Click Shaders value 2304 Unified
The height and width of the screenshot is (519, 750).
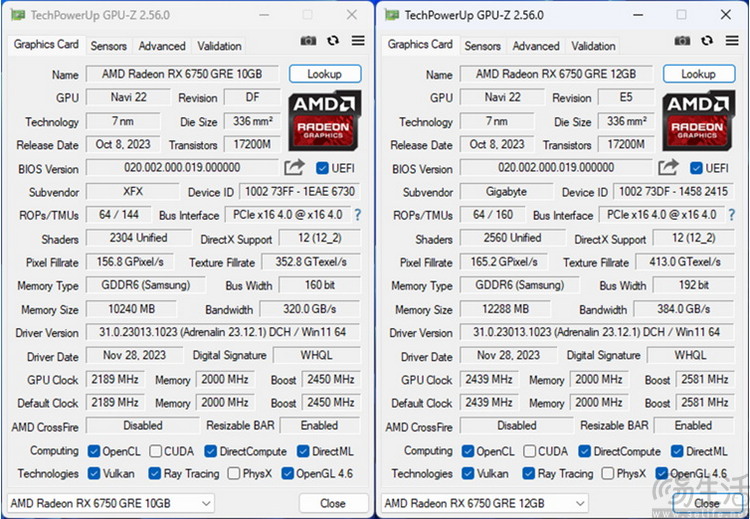click(x=139, y=238)
